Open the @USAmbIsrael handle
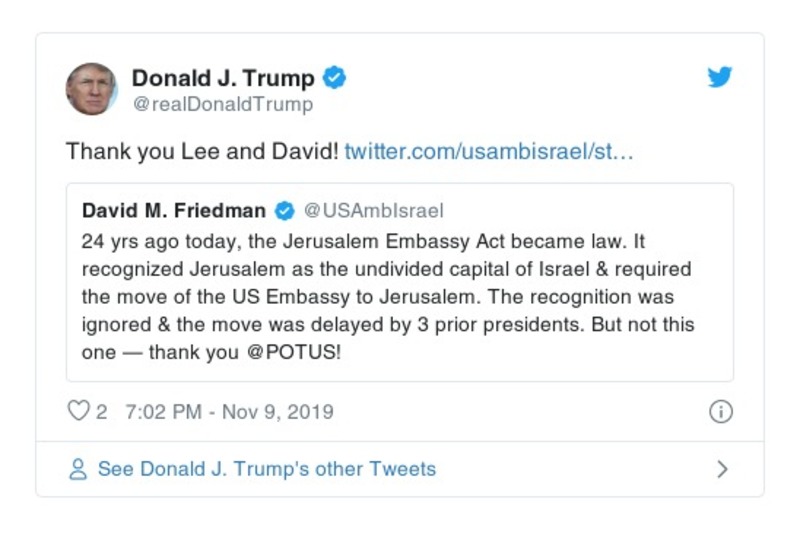 [372, 211]
